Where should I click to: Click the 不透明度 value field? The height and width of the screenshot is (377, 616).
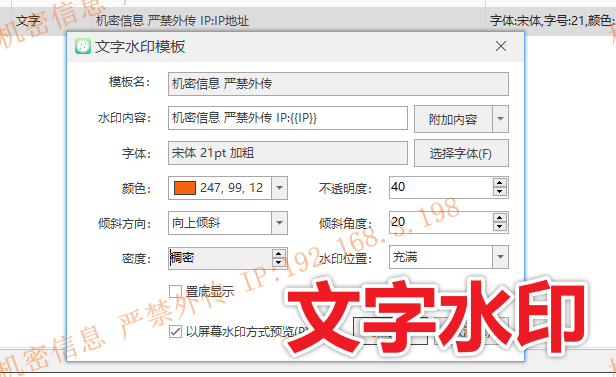point(441,187)
